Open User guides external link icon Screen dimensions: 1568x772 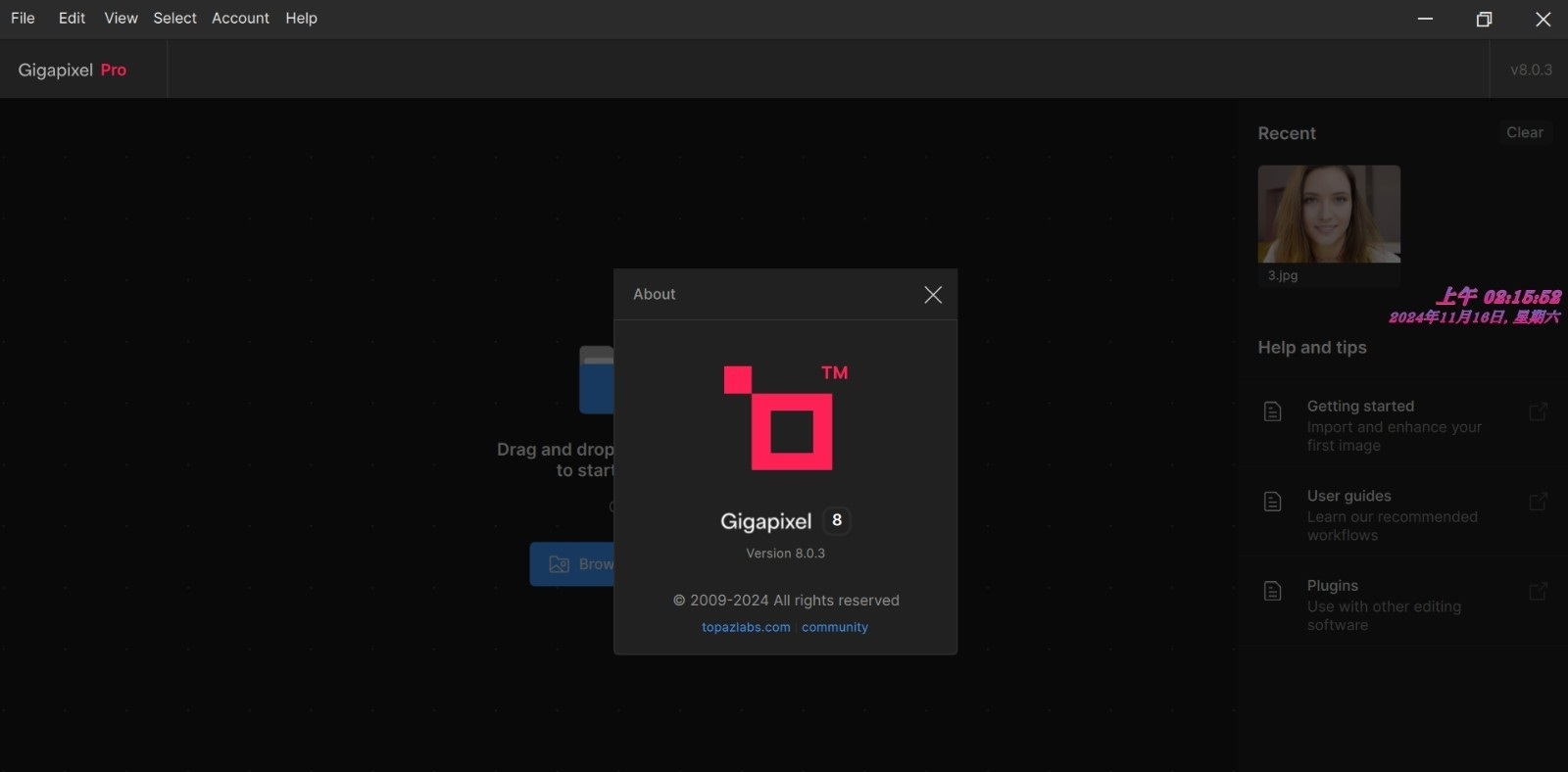pos(1538,502)
